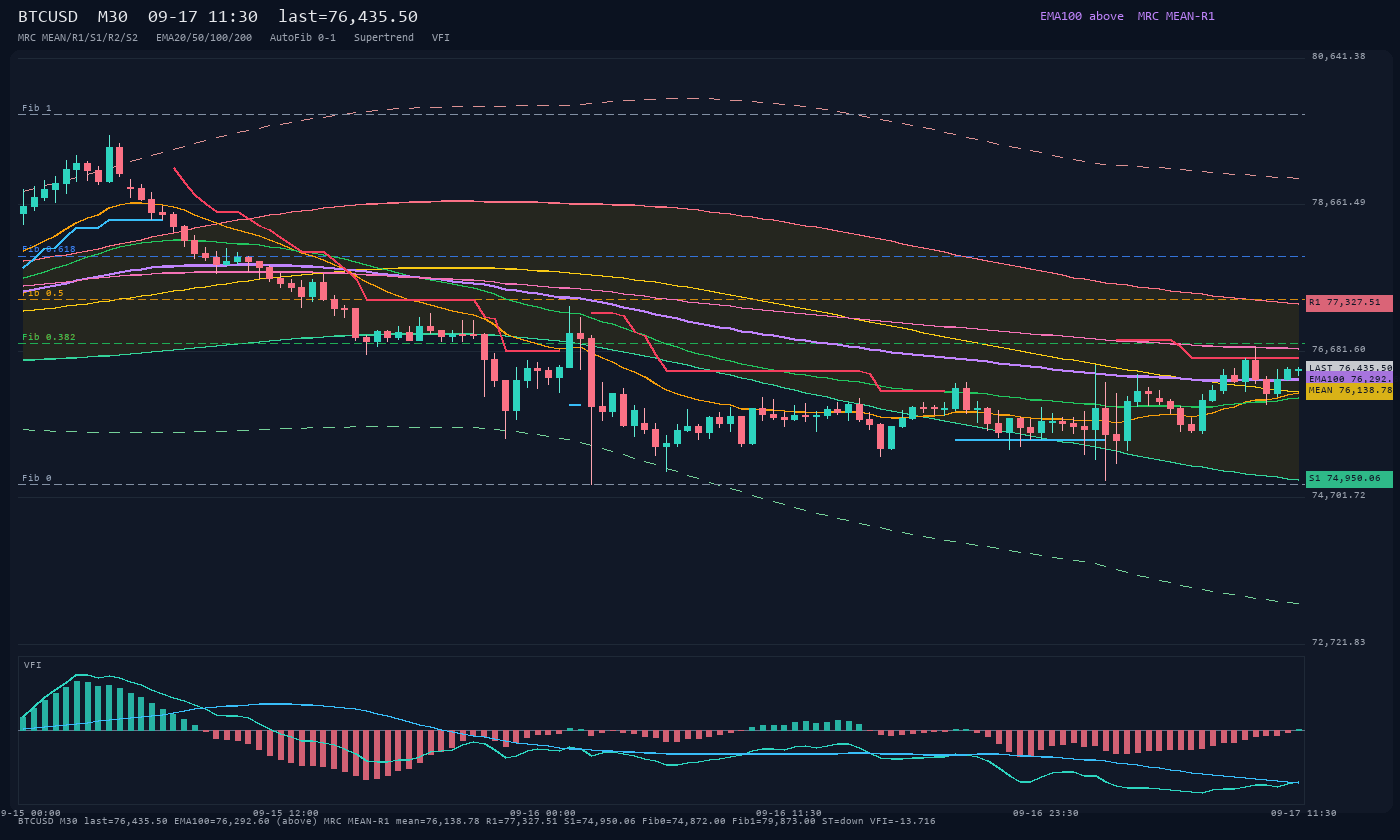Select the Supertrend legend entry
Screen dimensions: 1400x840
point(384,37)
